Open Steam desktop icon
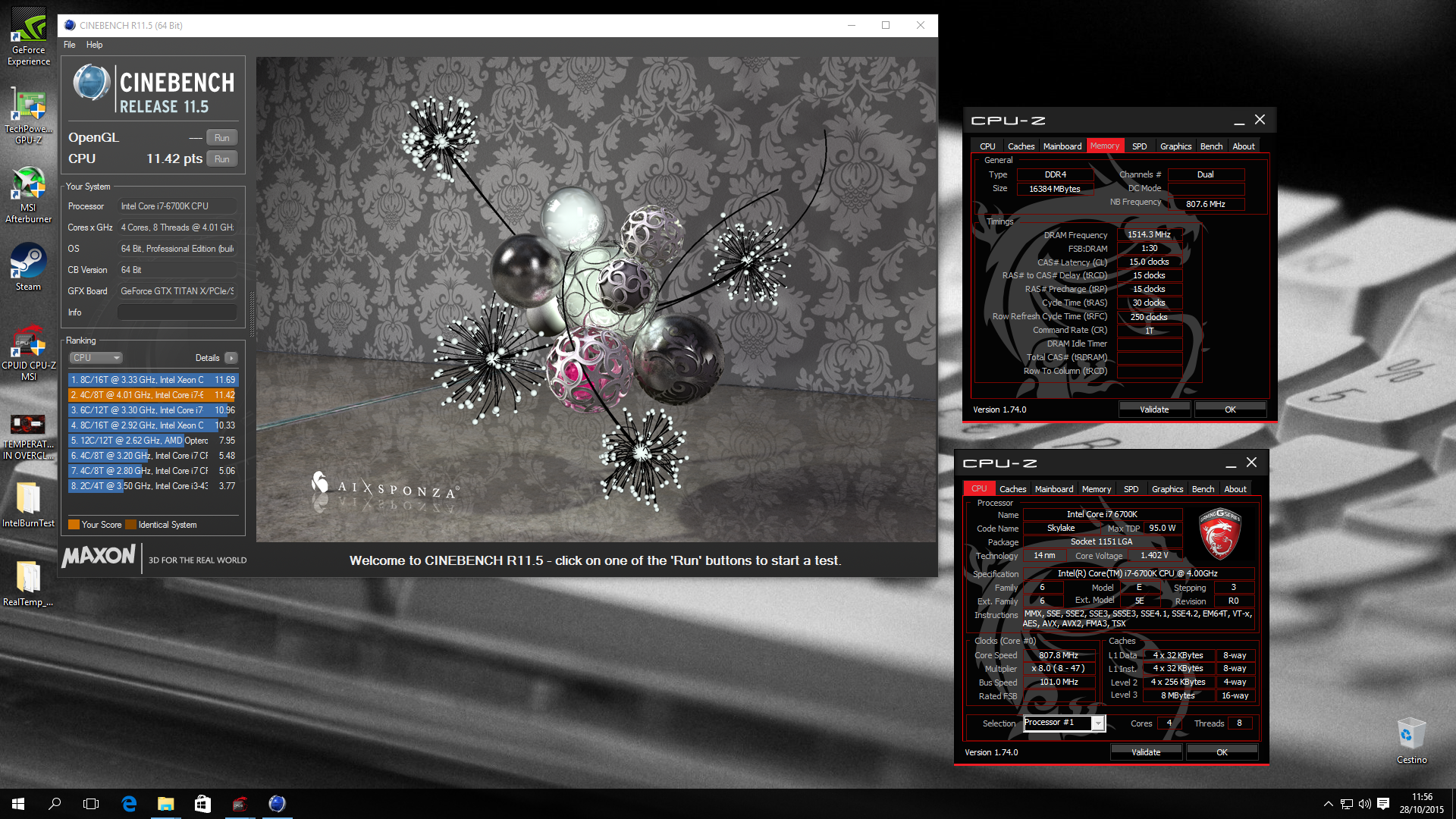 29,267
